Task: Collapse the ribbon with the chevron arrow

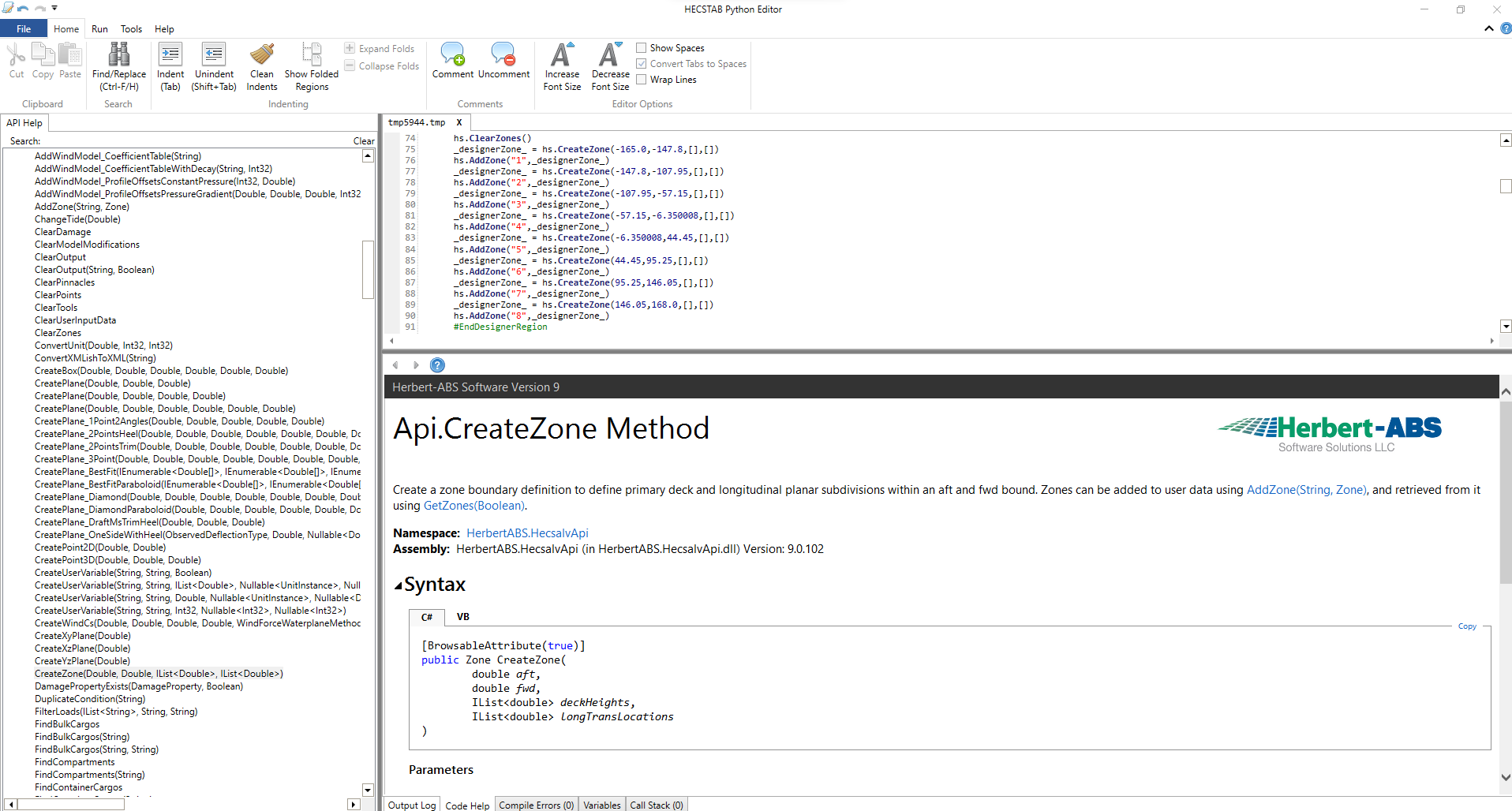Action: tap(1488, 28)
